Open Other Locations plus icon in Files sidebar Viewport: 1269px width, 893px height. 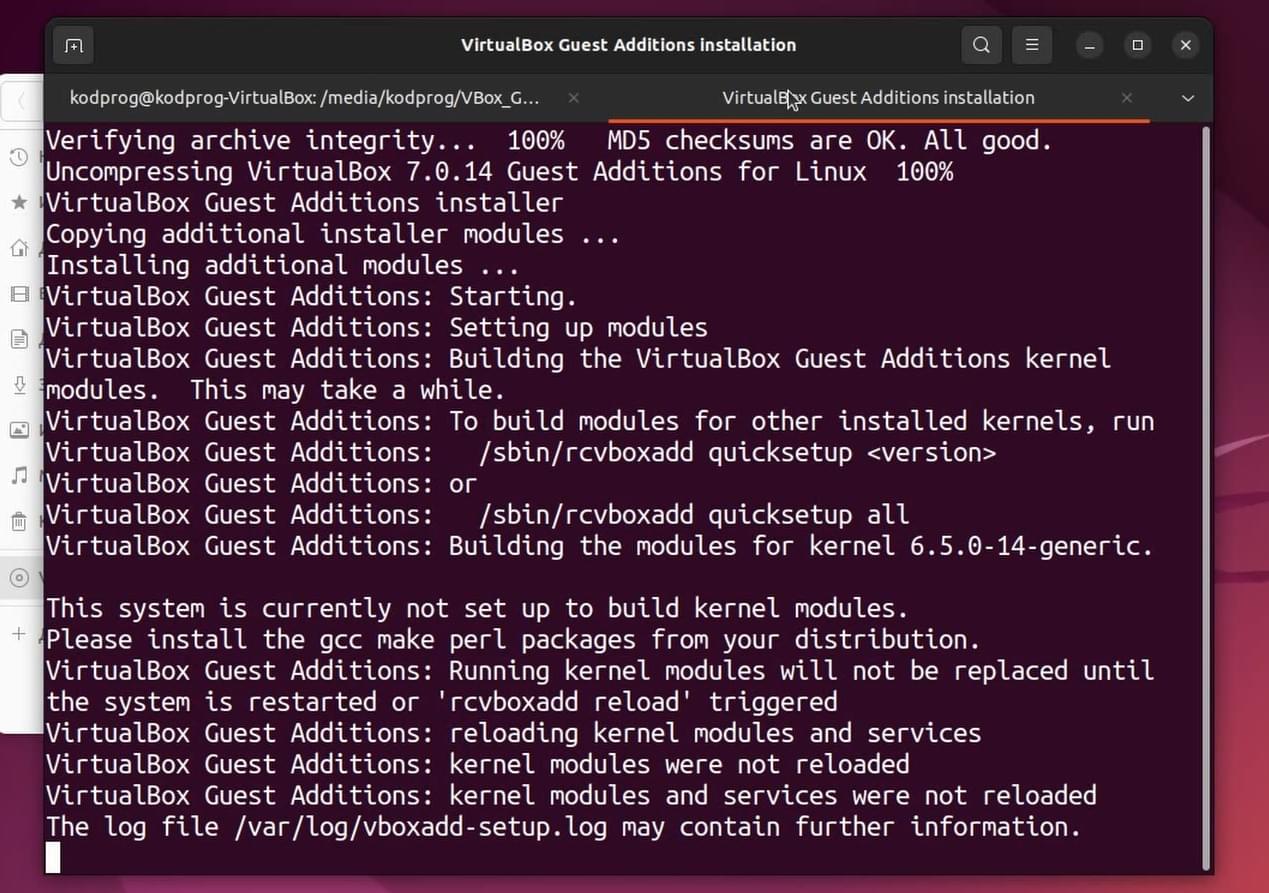tap(18, 634)
